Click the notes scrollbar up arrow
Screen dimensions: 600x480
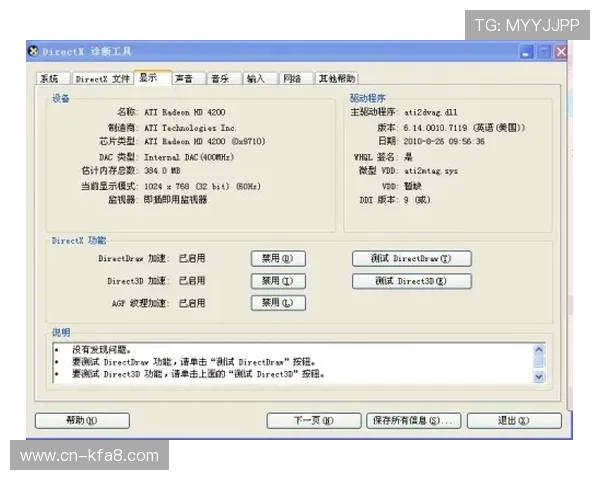coord(539,350)
